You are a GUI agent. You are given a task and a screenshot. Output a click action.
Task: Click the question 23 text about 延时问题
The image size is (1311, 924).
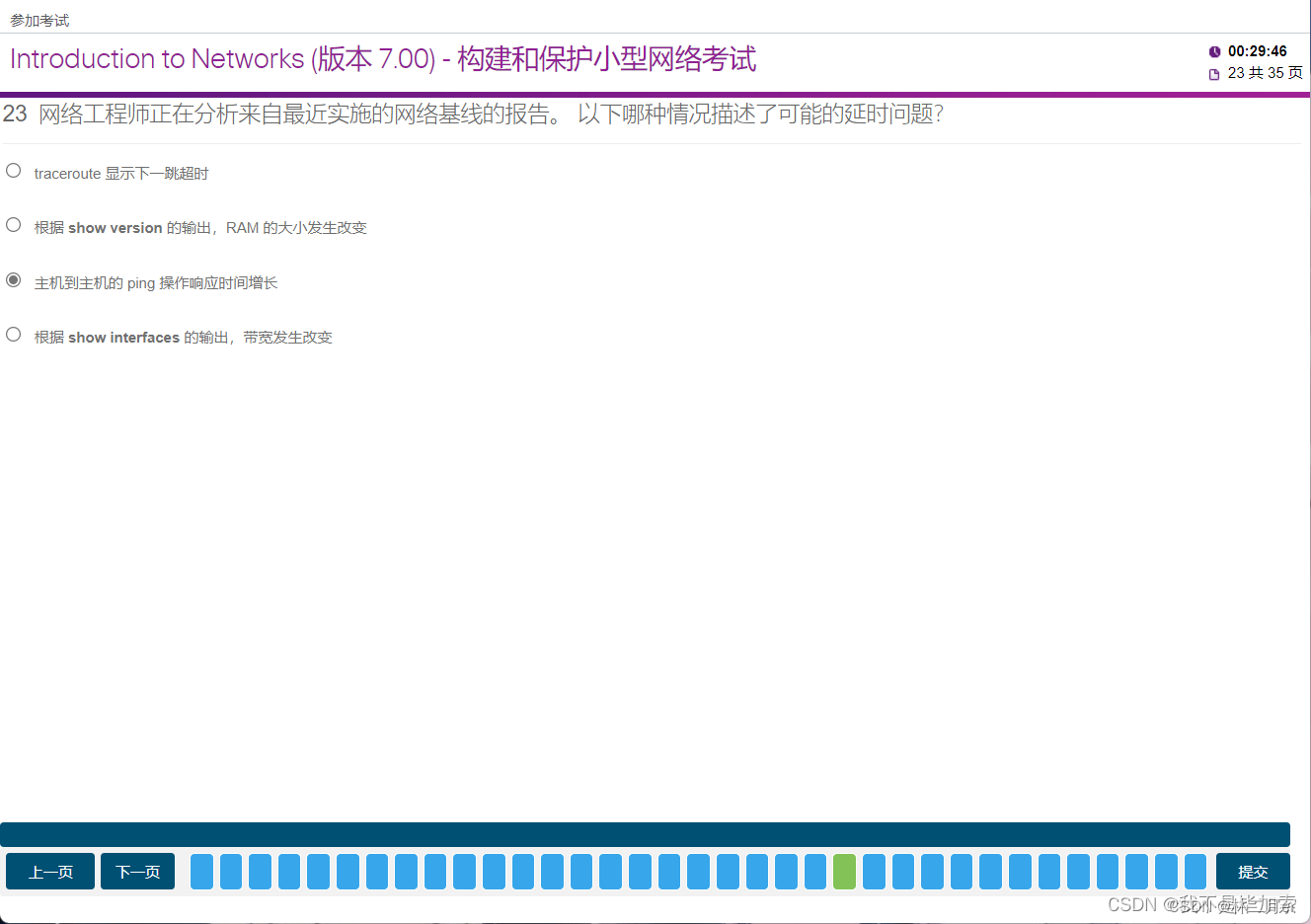[491, 114]
